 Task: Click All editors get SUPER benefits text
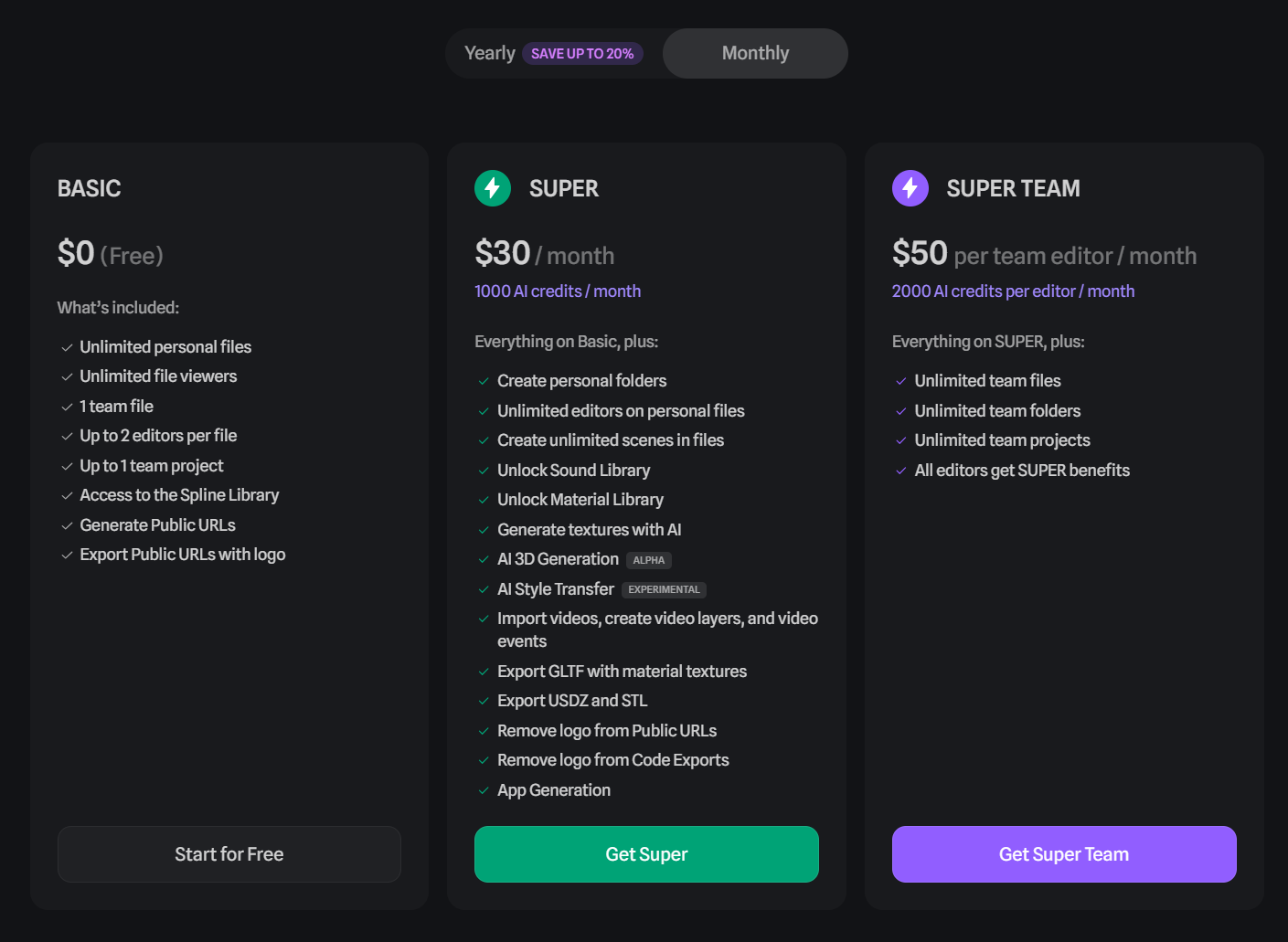[x=1022, y=471]
